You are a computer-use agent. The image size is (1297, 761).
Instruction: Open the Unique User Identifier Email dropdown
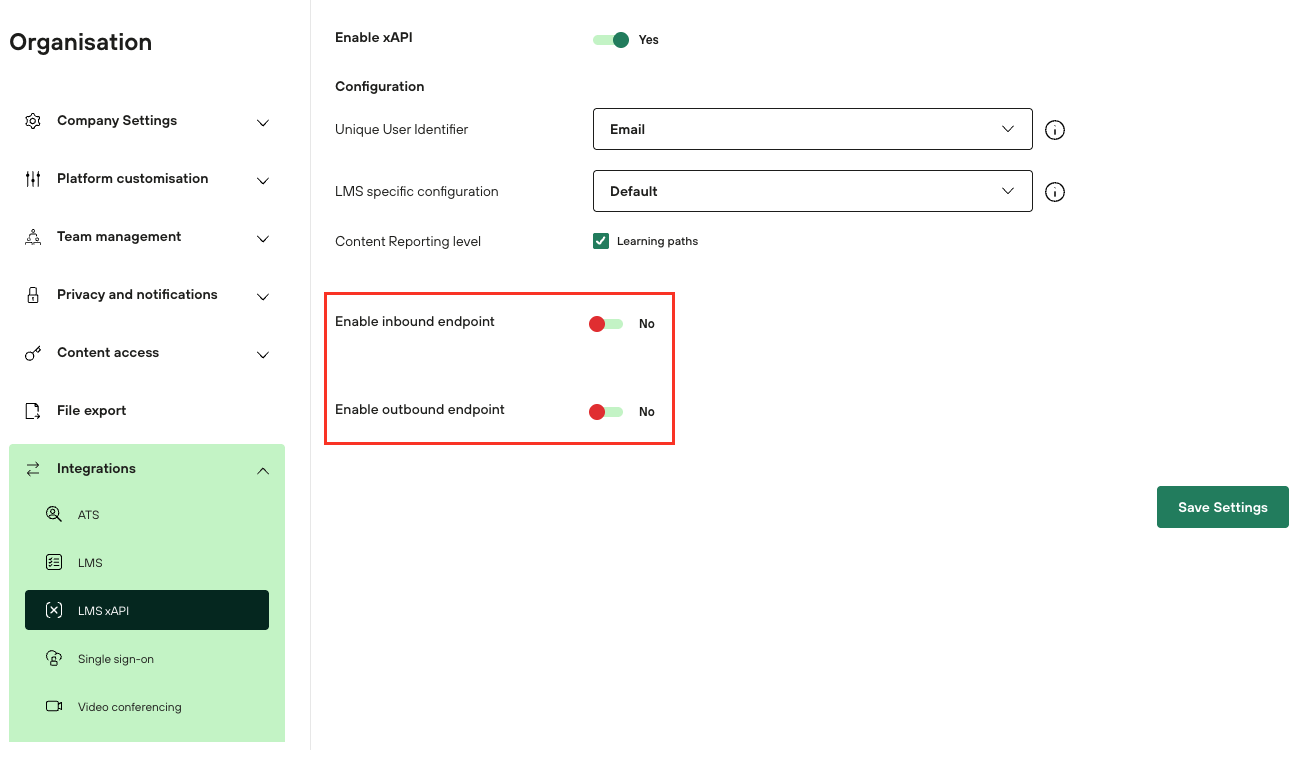tap(812, 130)
